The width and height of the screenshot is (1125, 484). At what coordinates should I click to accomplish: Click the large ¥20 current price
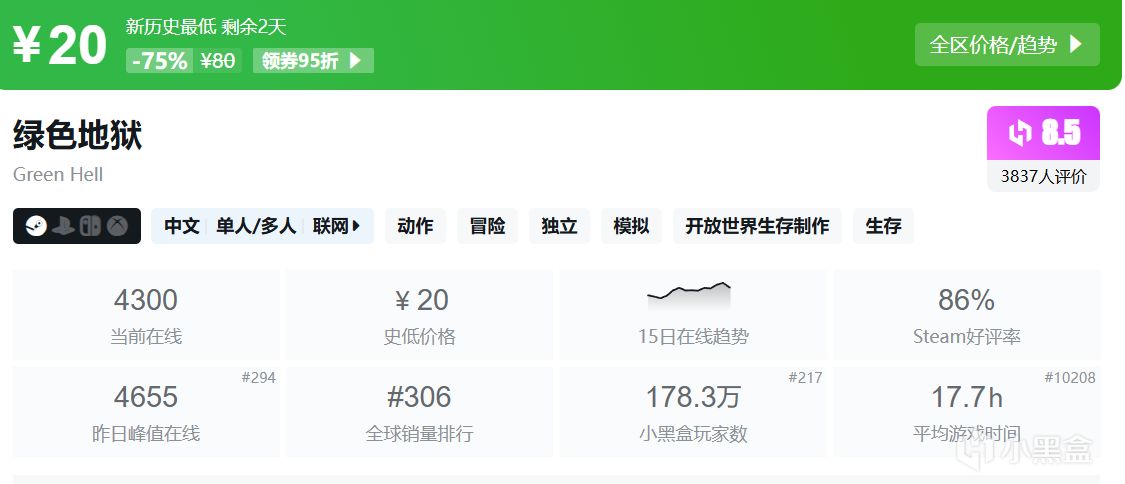(x=60, y=46)
